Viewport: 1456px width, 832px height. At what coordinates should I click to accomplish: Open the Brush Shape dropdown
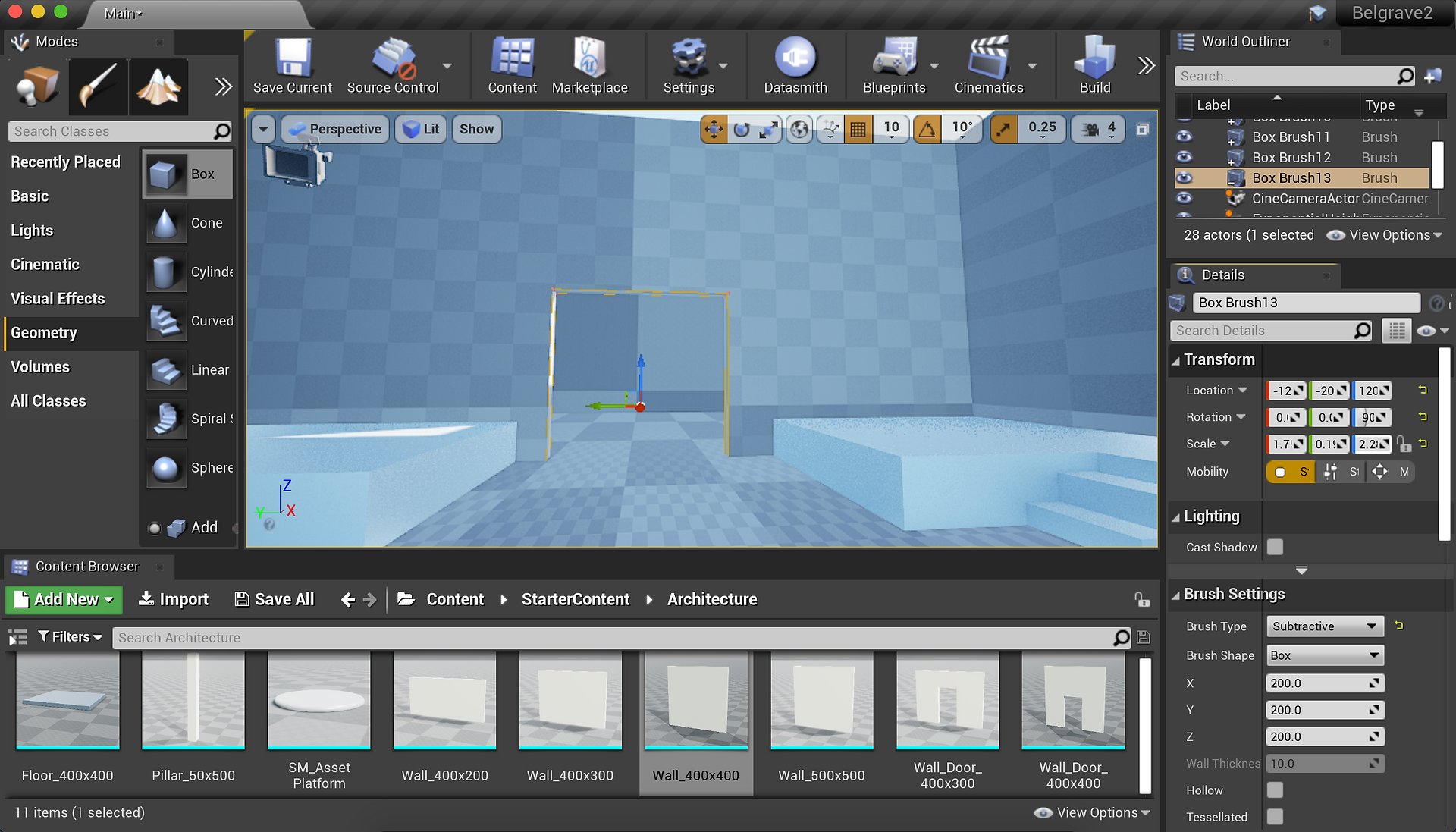point(1325,655)
